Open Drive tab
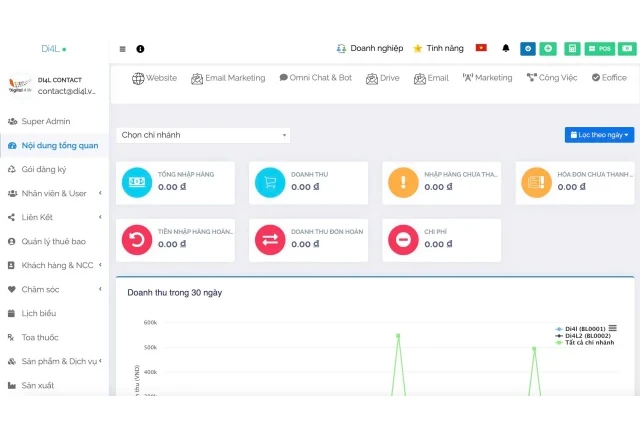The width and height of the screenshot is (640, 436). pyautogui.click(x=382, y=78)
